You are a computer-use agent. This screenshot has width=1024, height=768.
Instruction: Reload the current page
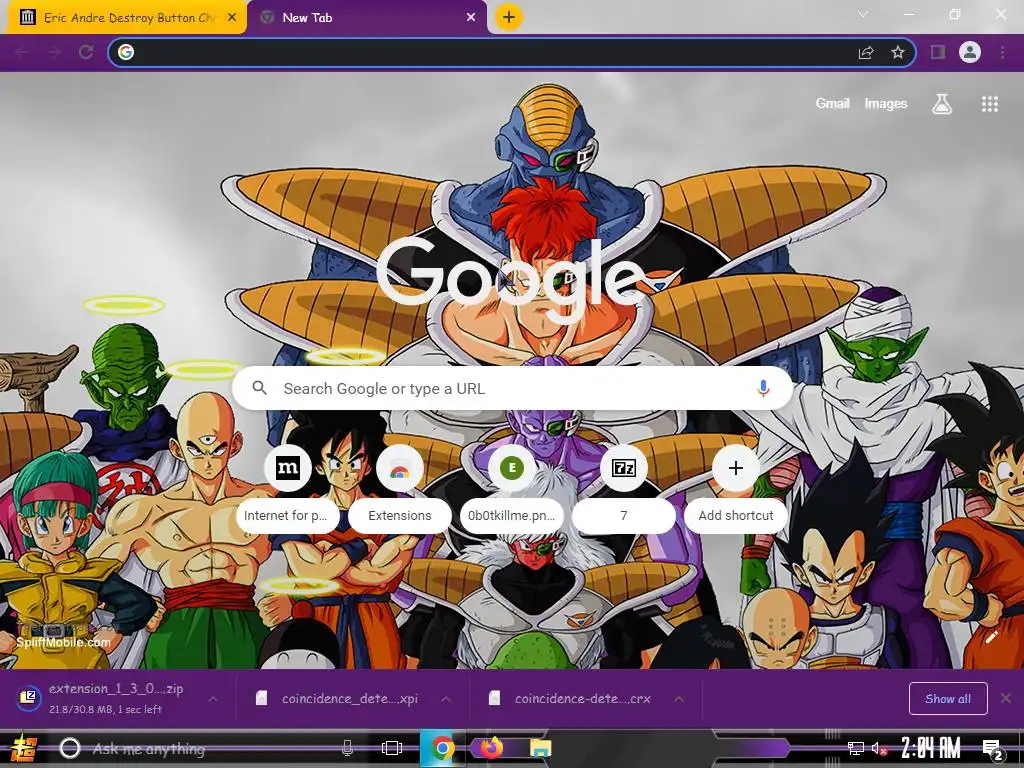coord(86,52)
